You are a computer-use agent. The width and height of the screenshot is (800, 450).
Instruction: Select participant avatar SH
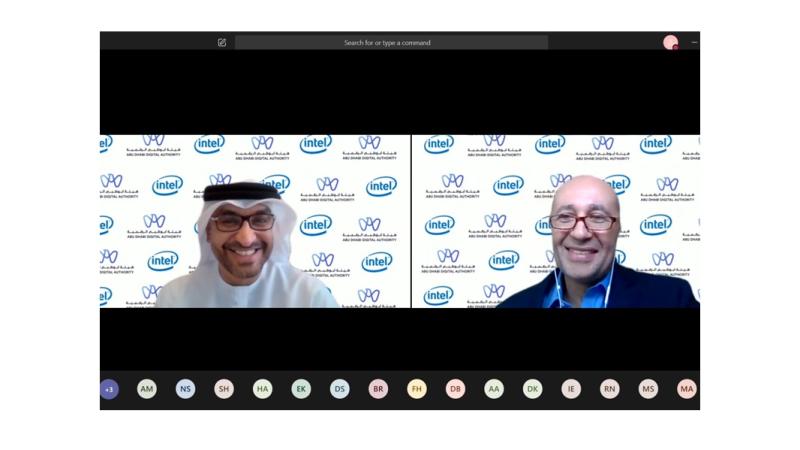coord(224,389)
